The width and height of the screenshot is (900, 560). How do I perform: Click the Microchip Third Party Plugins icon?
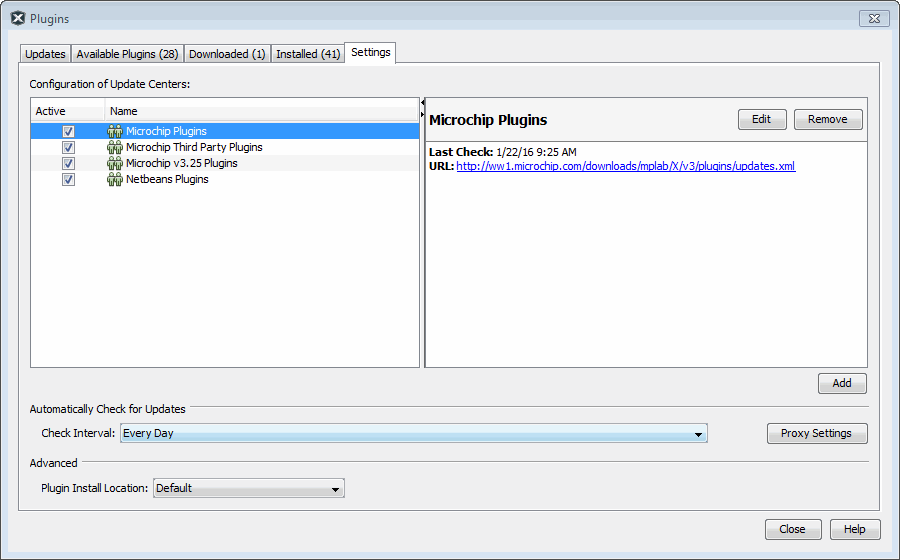click(115, 147)
